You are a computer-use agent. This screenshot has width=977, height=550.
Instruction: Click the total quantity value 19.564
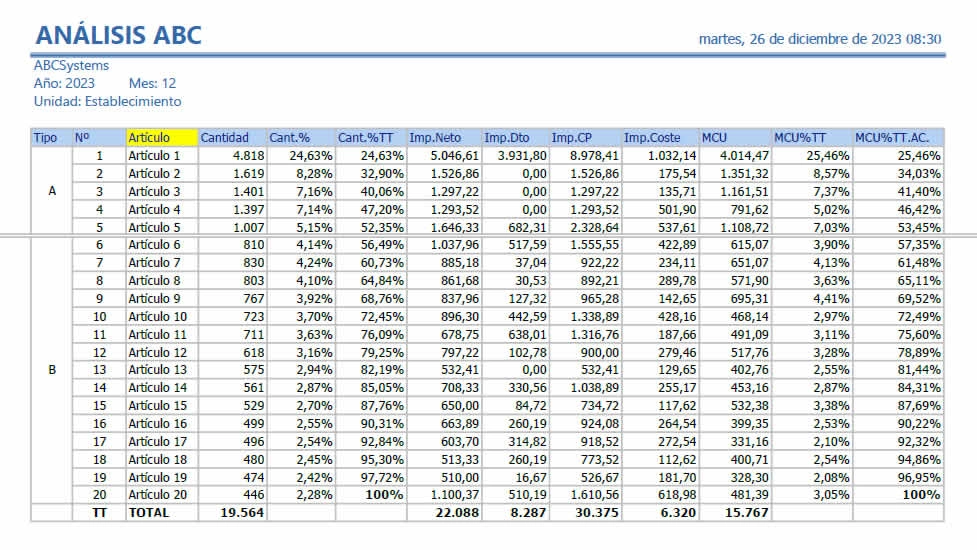240,512
